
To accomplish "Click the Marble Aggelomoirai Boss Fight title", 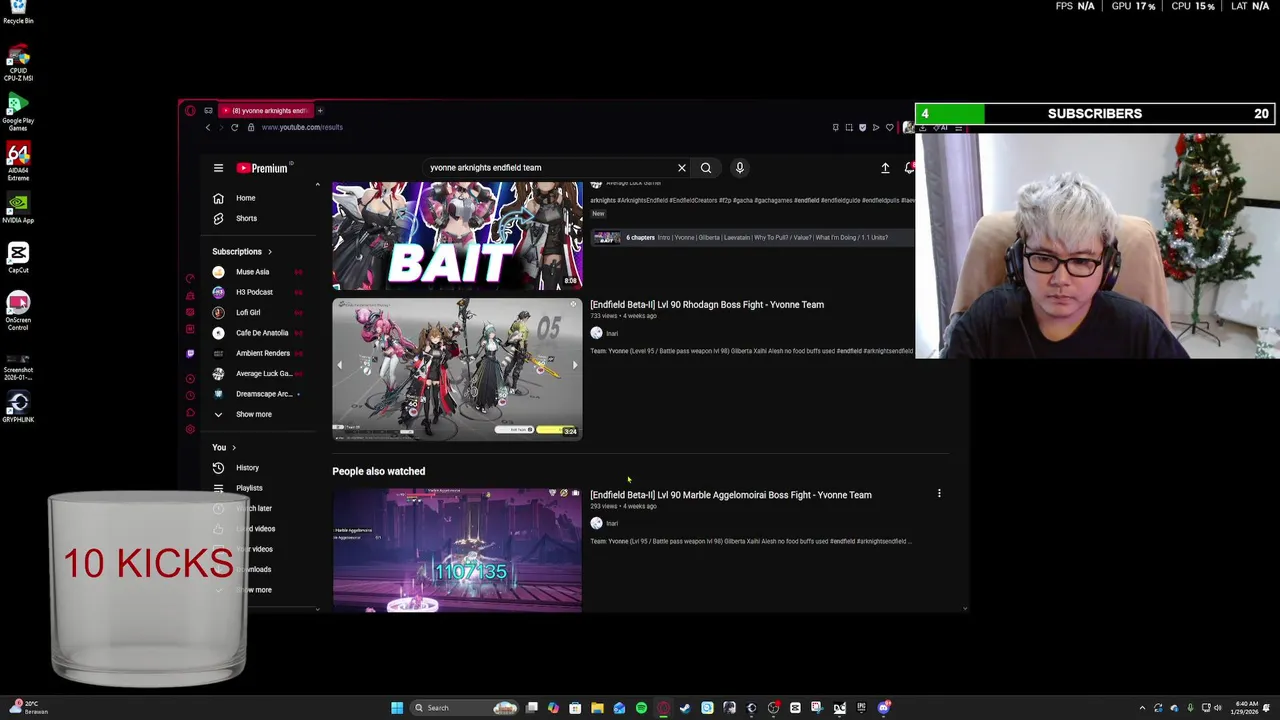I will [x=731, y=495].
